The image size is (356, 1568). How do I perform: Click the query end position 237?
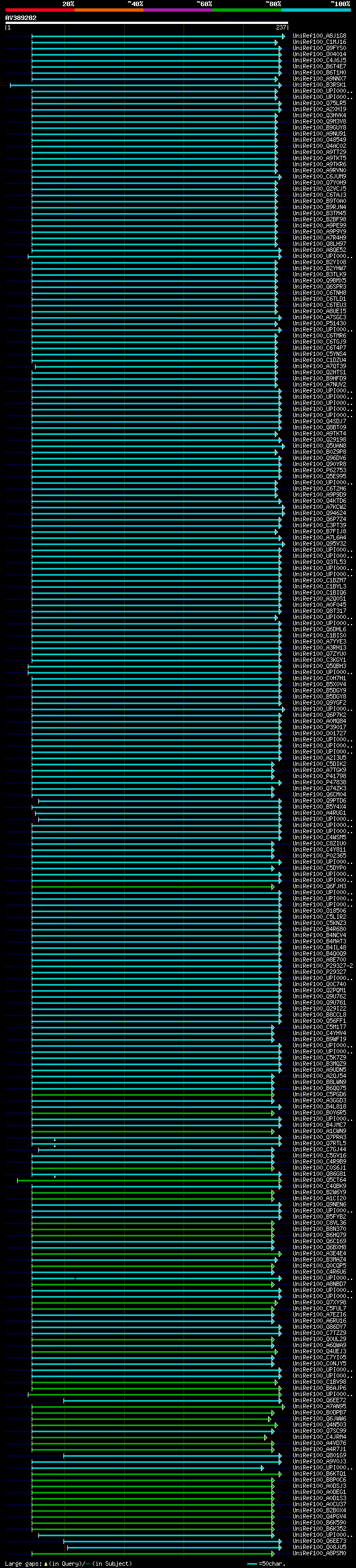281,27
